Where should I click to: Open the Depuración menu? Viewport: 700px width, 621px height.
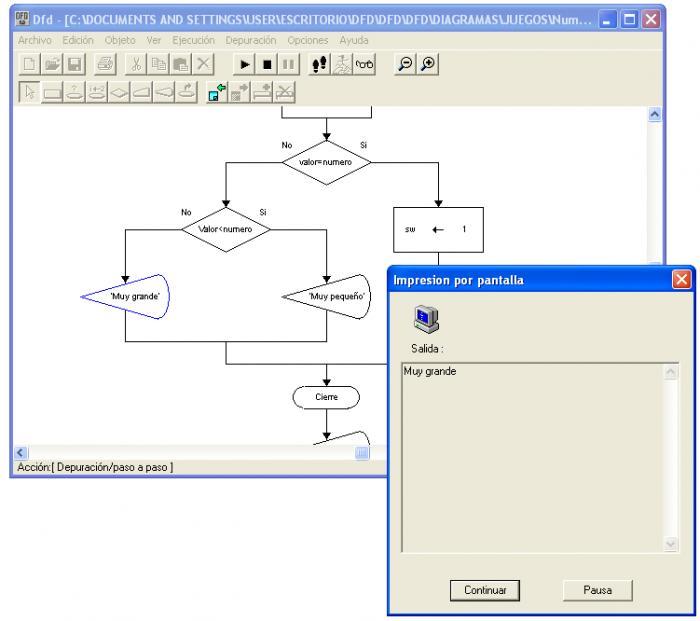pos(251,40)
